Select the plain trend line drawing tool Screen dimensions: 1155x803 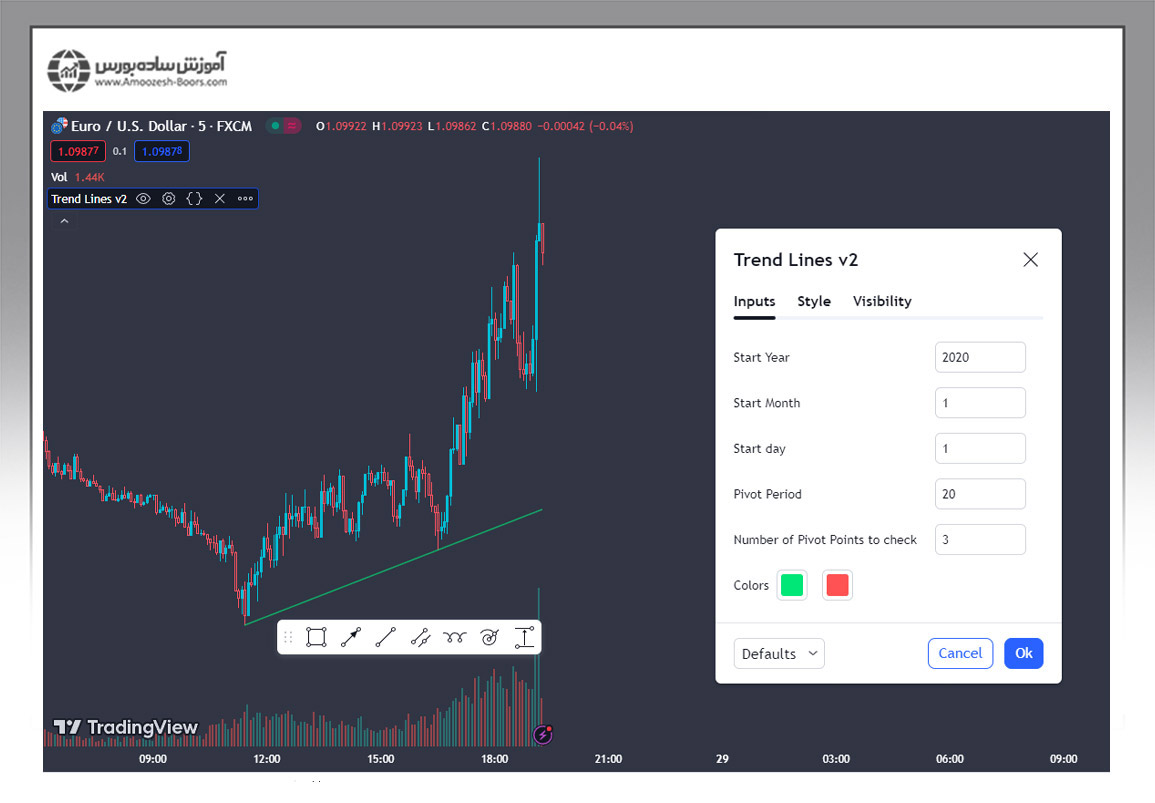point(385,637)
